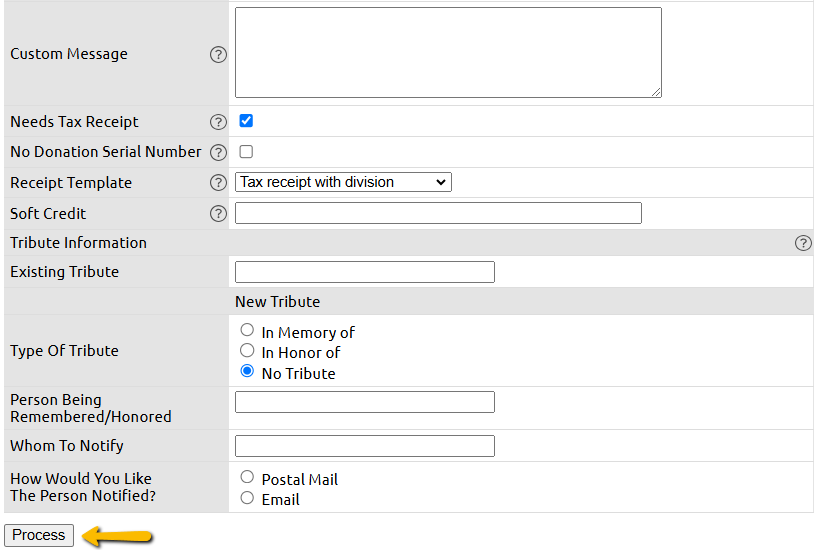This screenshot has width=822, height=550.
Task: Open help for Custom Message
Action: point(218,55)
